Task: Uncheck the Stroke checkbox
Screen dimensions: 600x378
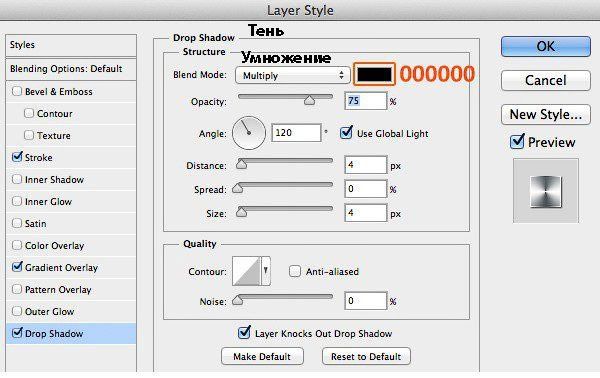Action: point(17,157)
